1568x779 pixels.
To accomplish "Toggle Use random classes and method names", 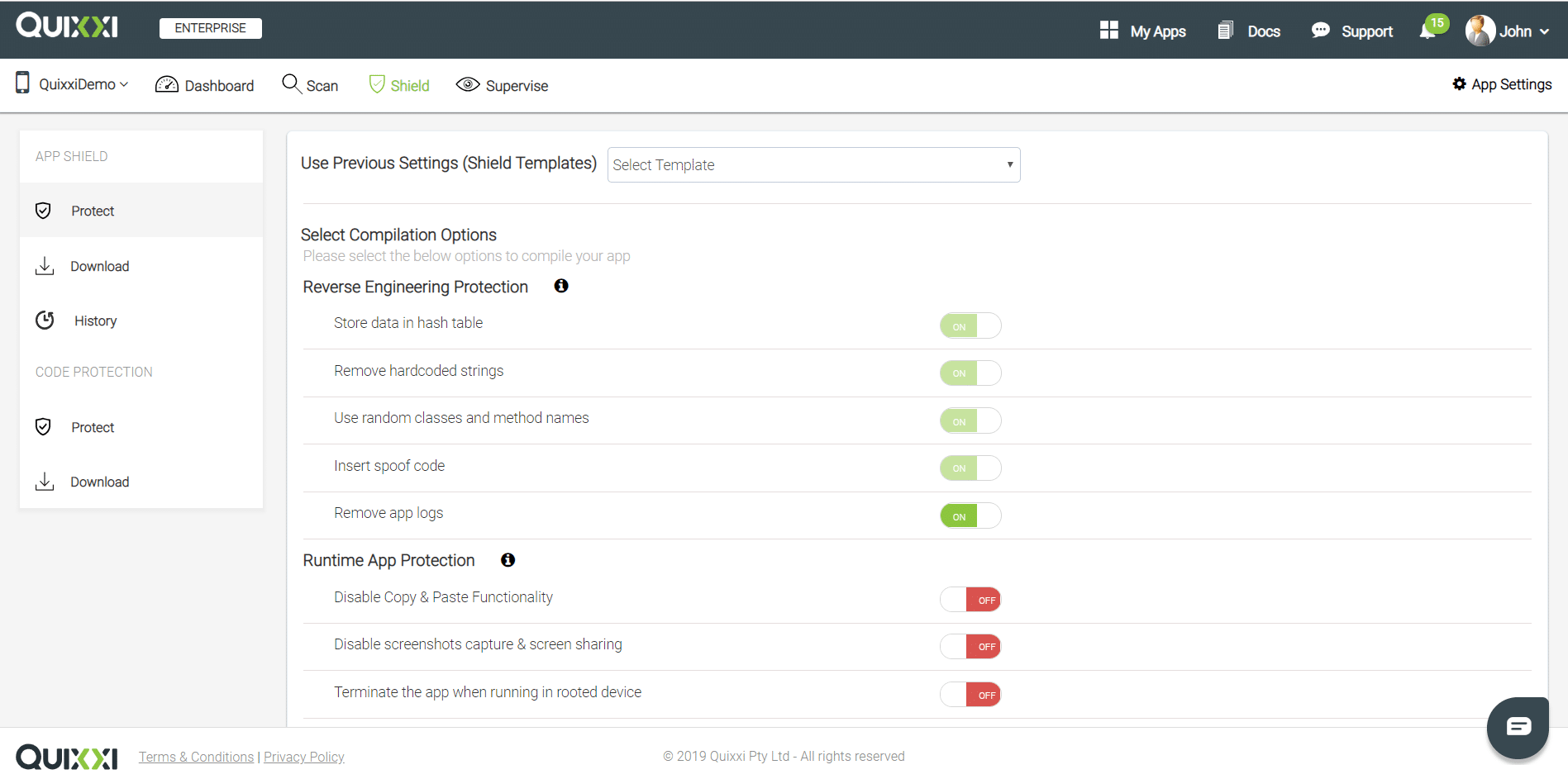I will [x=970, y=420].
